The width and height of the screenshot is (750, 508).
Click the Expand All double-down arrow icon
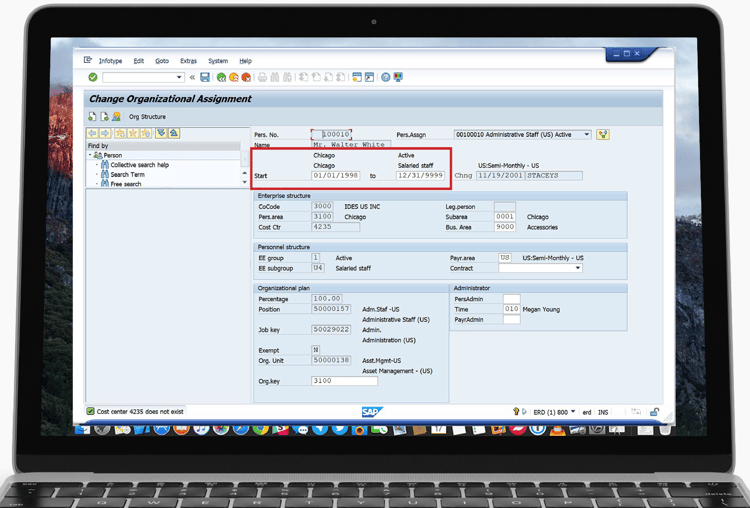(x=161, y=133)
